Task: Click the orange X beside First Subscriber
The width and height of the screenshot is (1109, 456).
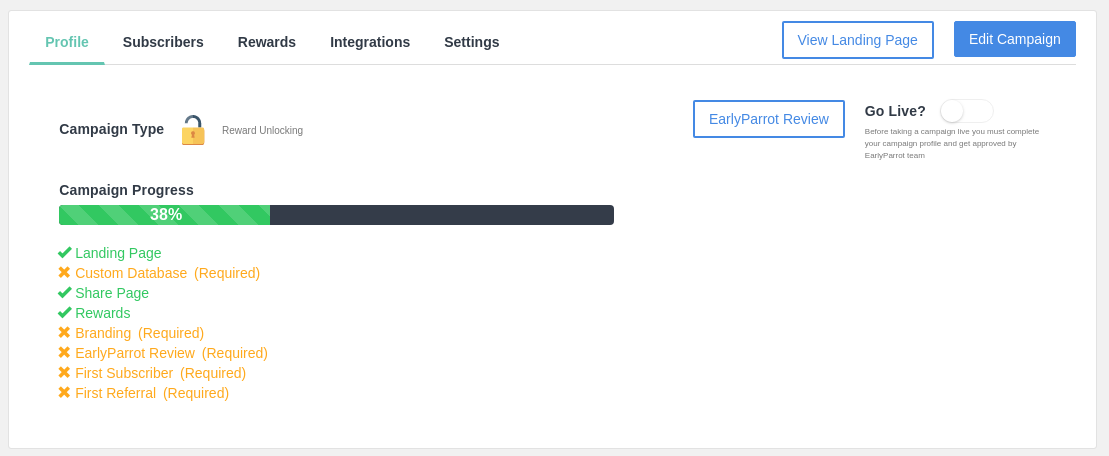Action: point(65,373)
